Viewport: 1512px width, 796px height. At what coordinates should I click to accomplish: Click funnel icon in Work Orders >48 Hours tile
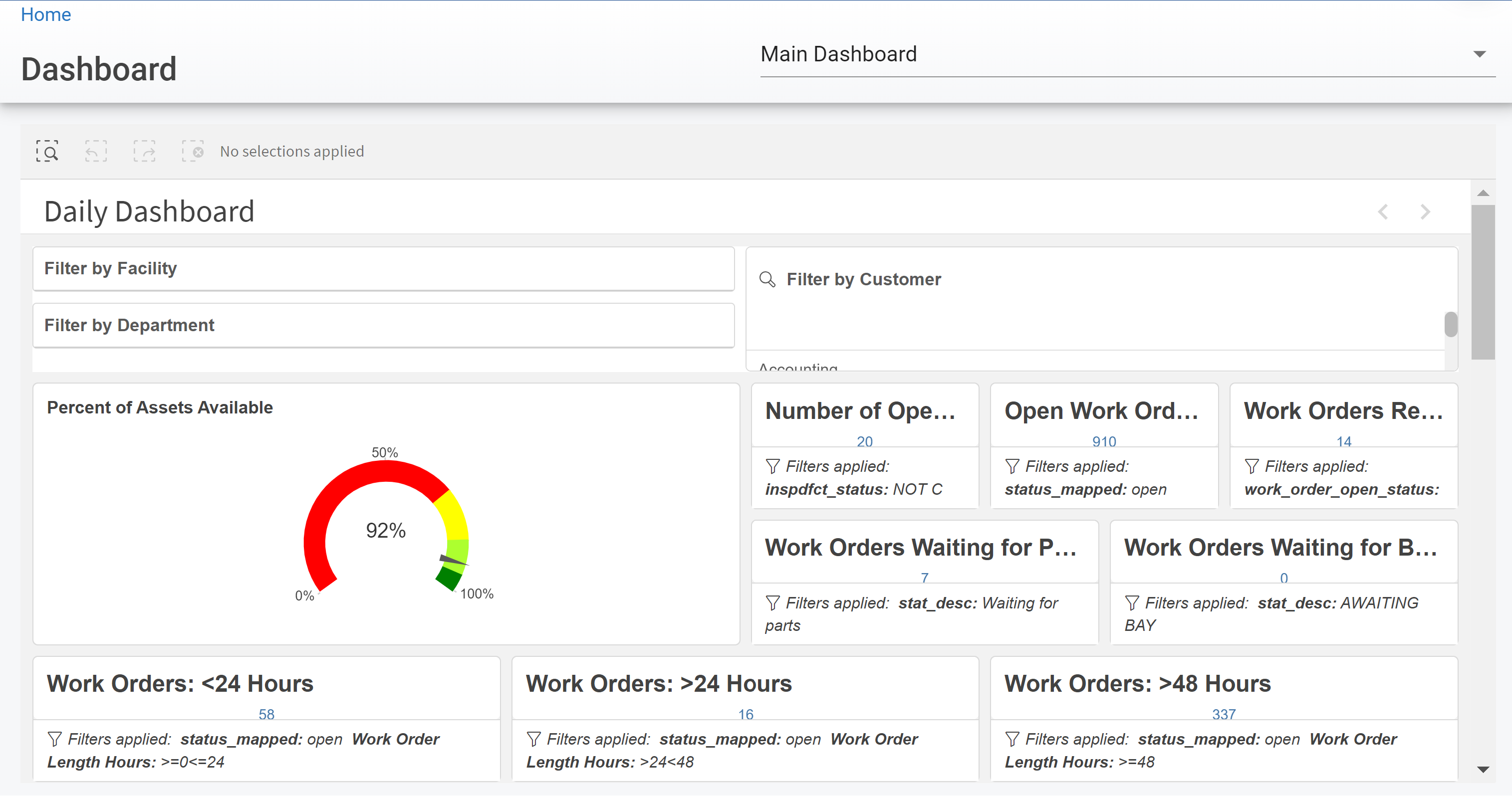1012,739
